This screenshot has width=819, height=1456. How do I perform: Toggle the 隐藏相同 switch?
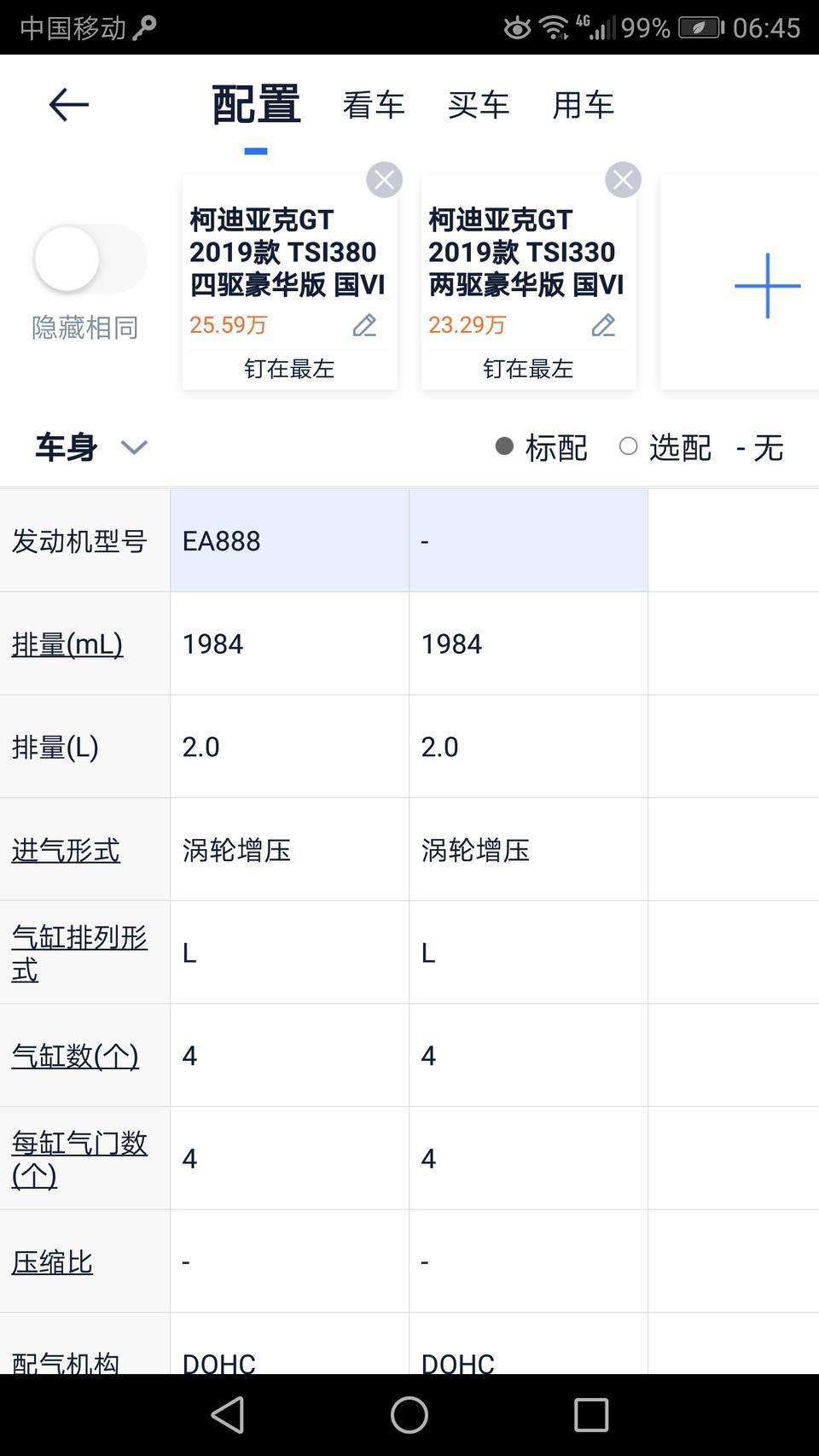pyautogui.click(x=90, y=259)
